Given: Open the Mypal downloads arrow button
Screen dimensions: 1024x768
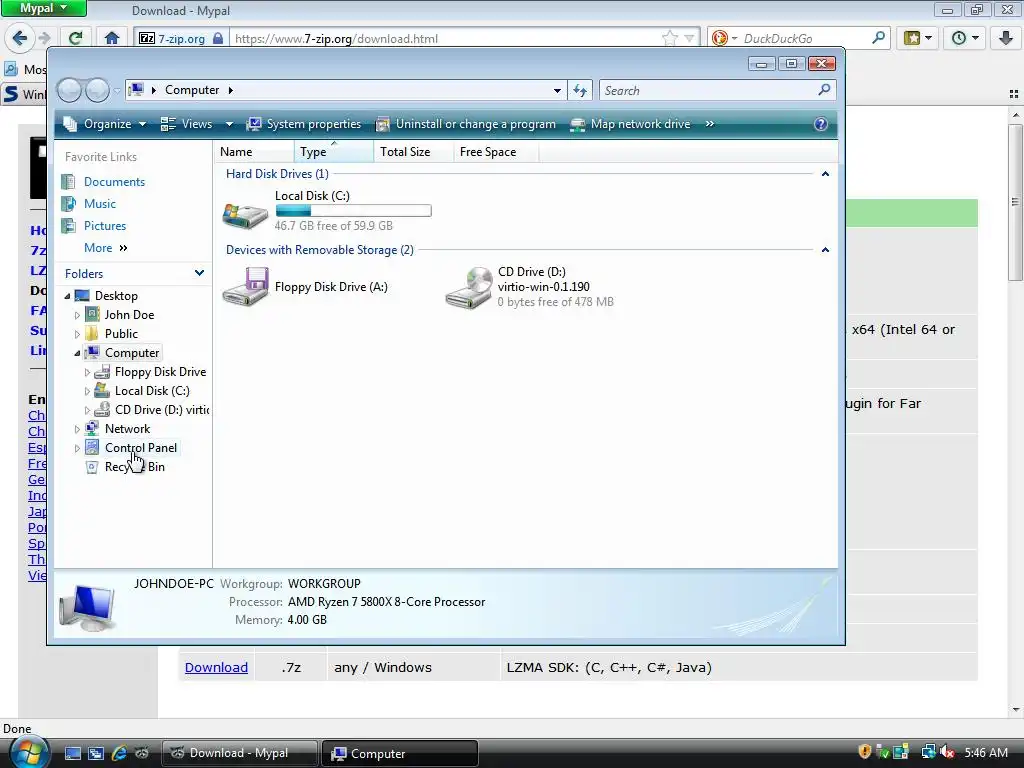Looking at the screenshot, I should 1006,38.
